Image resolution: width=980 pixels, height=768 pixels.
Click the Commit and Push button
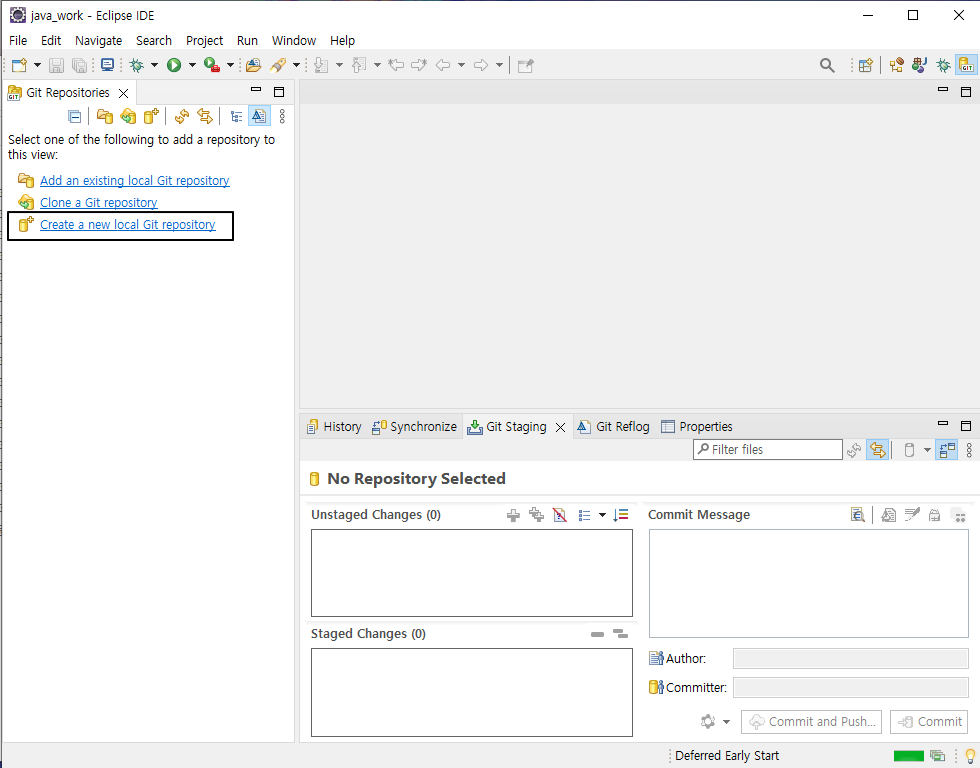811,722
